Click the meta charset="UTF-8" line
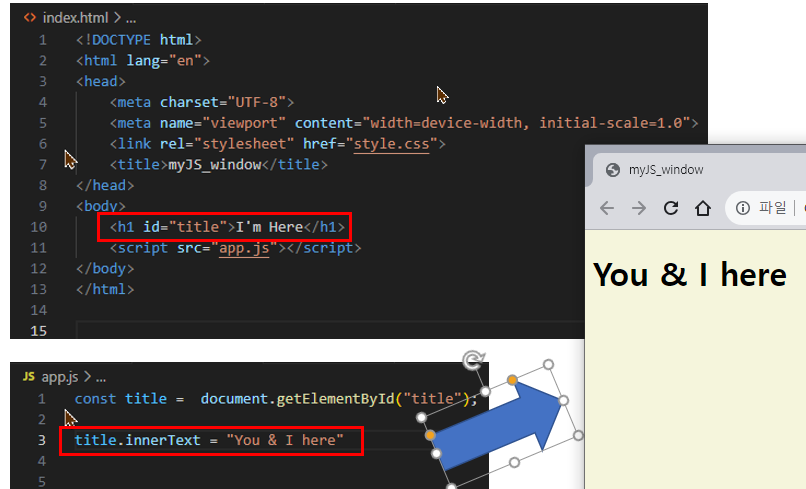This screenshot has width=806, height=489. click(x=202, y=102)
